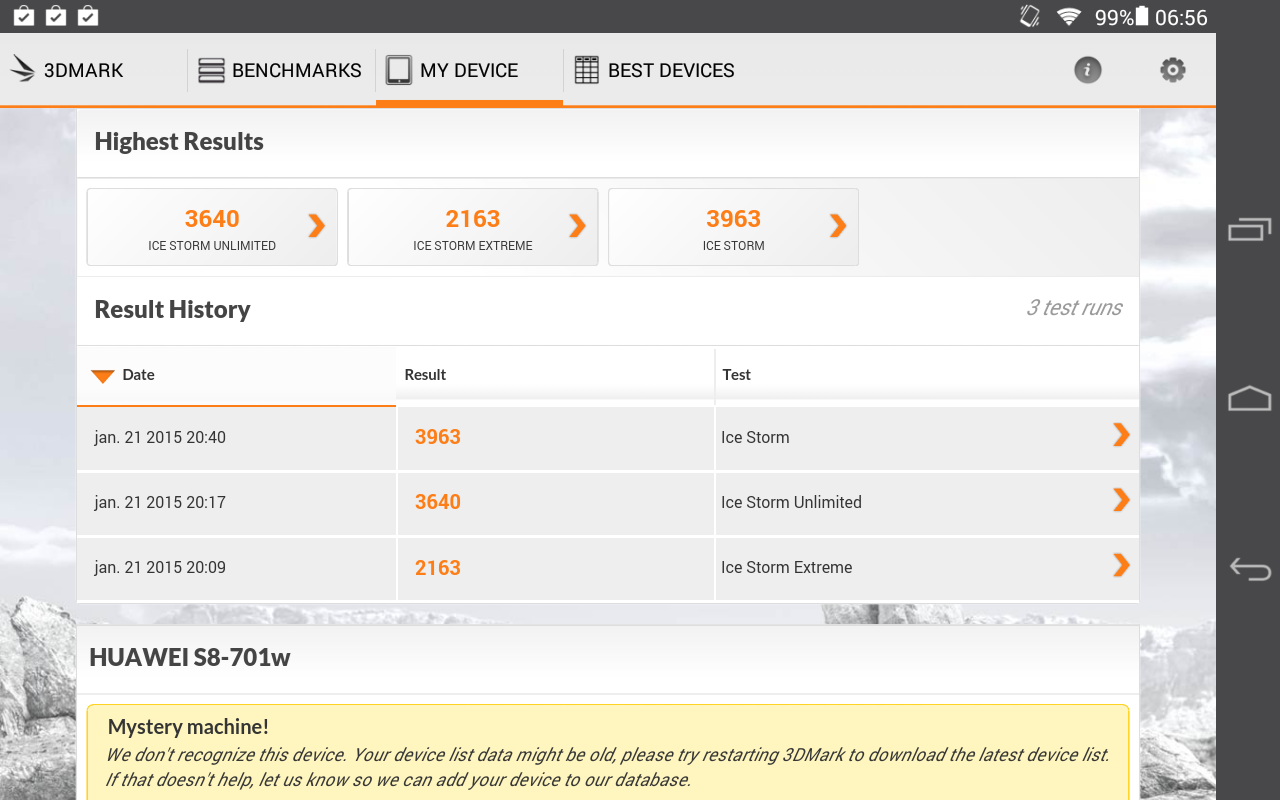Expand Ice Storm result row chevron

pyautogui.click(x=1121, y=434)
